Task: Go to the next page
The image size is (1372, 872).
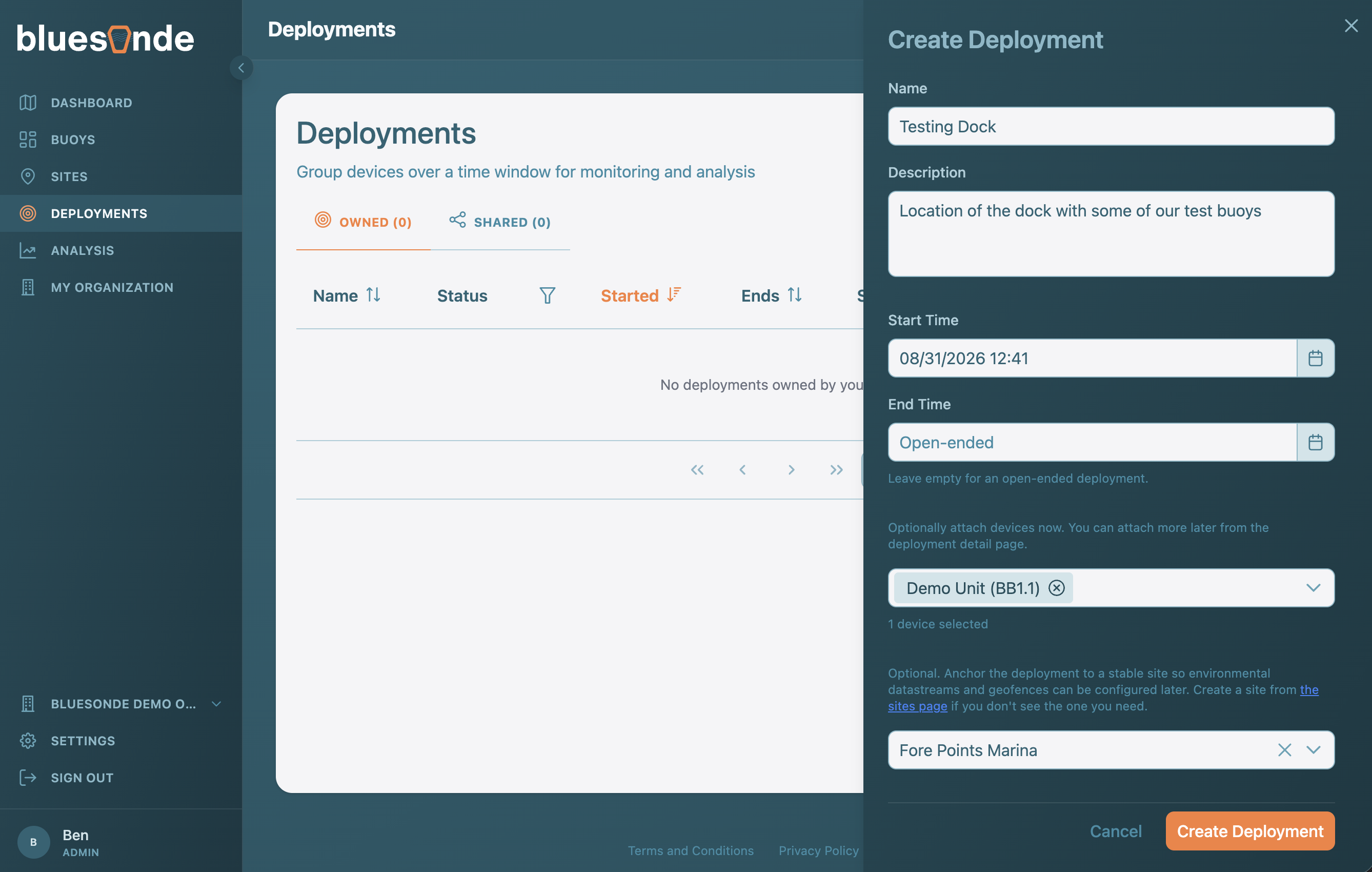Action: (x=791, y=470)
